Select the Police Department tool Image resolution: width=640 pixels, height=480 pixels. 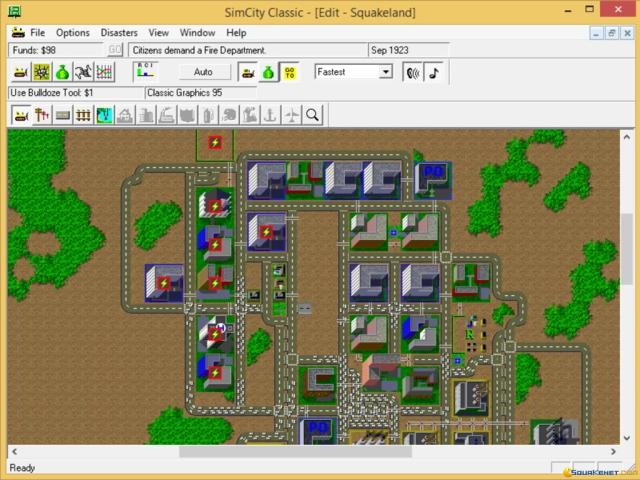tap(187, 115)
